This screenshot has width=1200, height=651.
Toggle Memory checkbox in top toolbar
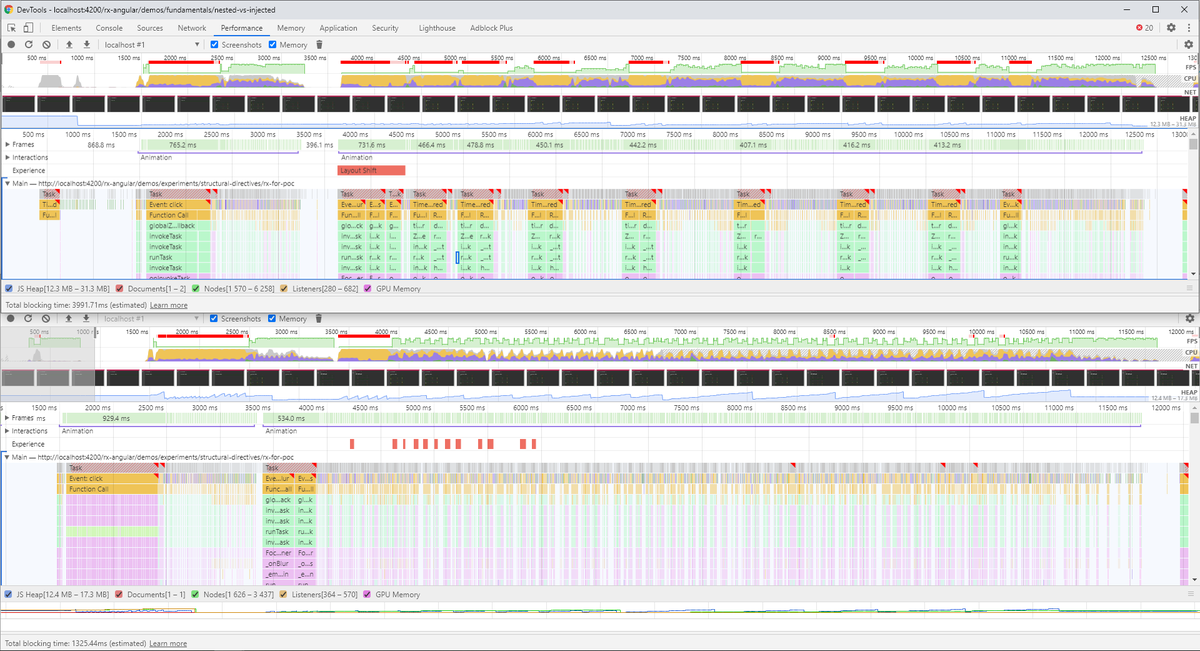coord(273,44)
